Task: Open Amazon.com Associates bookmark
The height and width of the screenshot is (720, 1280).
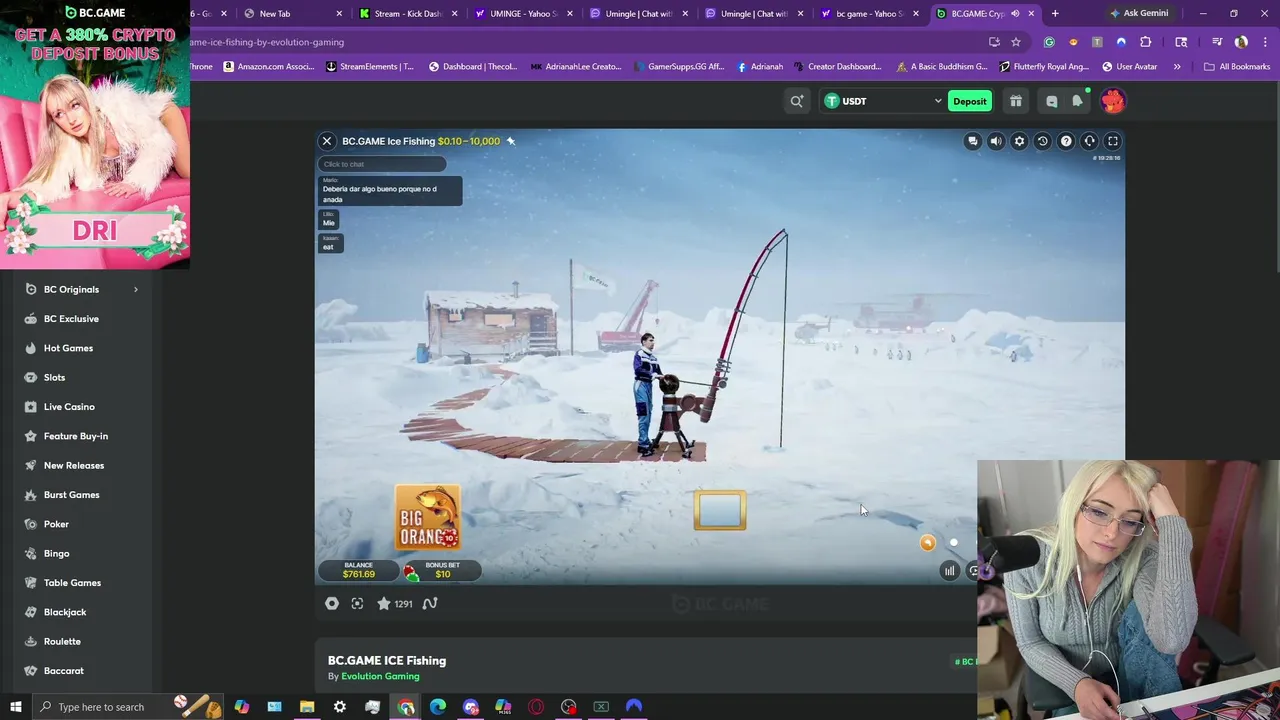Action: pyautogui.click(x=269, y=67)
